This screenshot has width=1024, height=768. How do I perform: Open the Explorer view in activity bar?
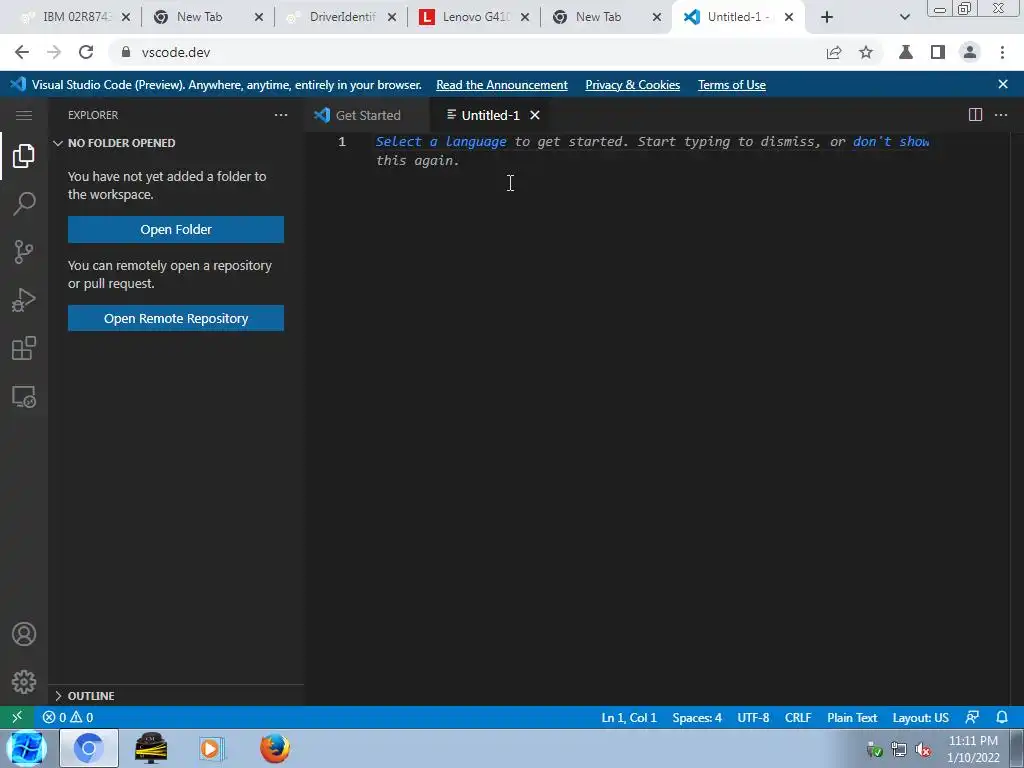click(24, 155)
